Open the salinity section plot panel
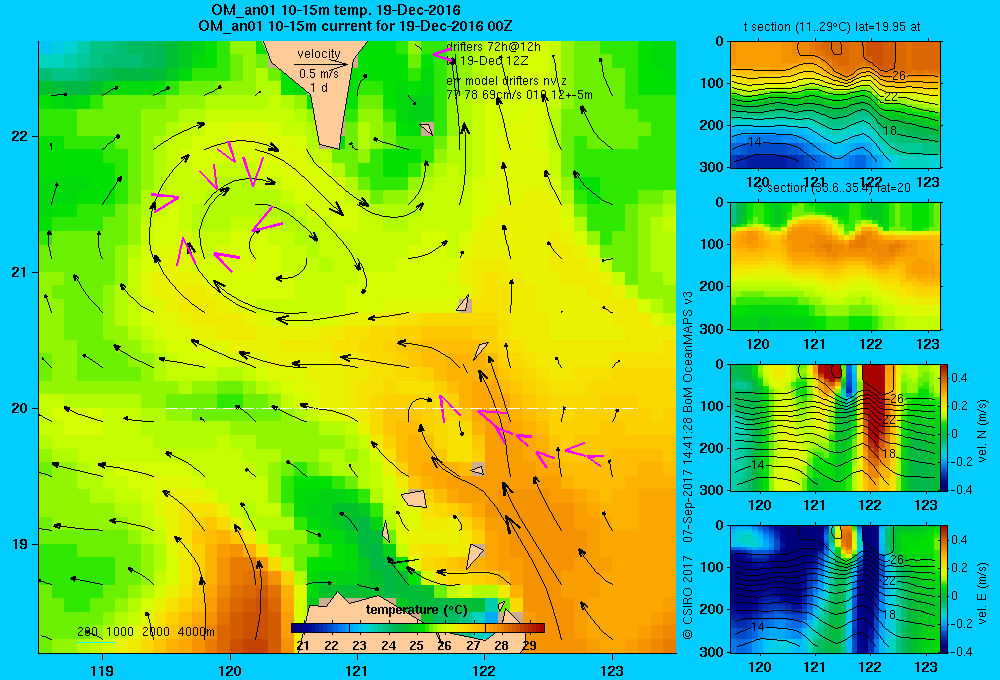Image resolution: width=1000 pixels, height=680 pixels. tap(835, 266)
